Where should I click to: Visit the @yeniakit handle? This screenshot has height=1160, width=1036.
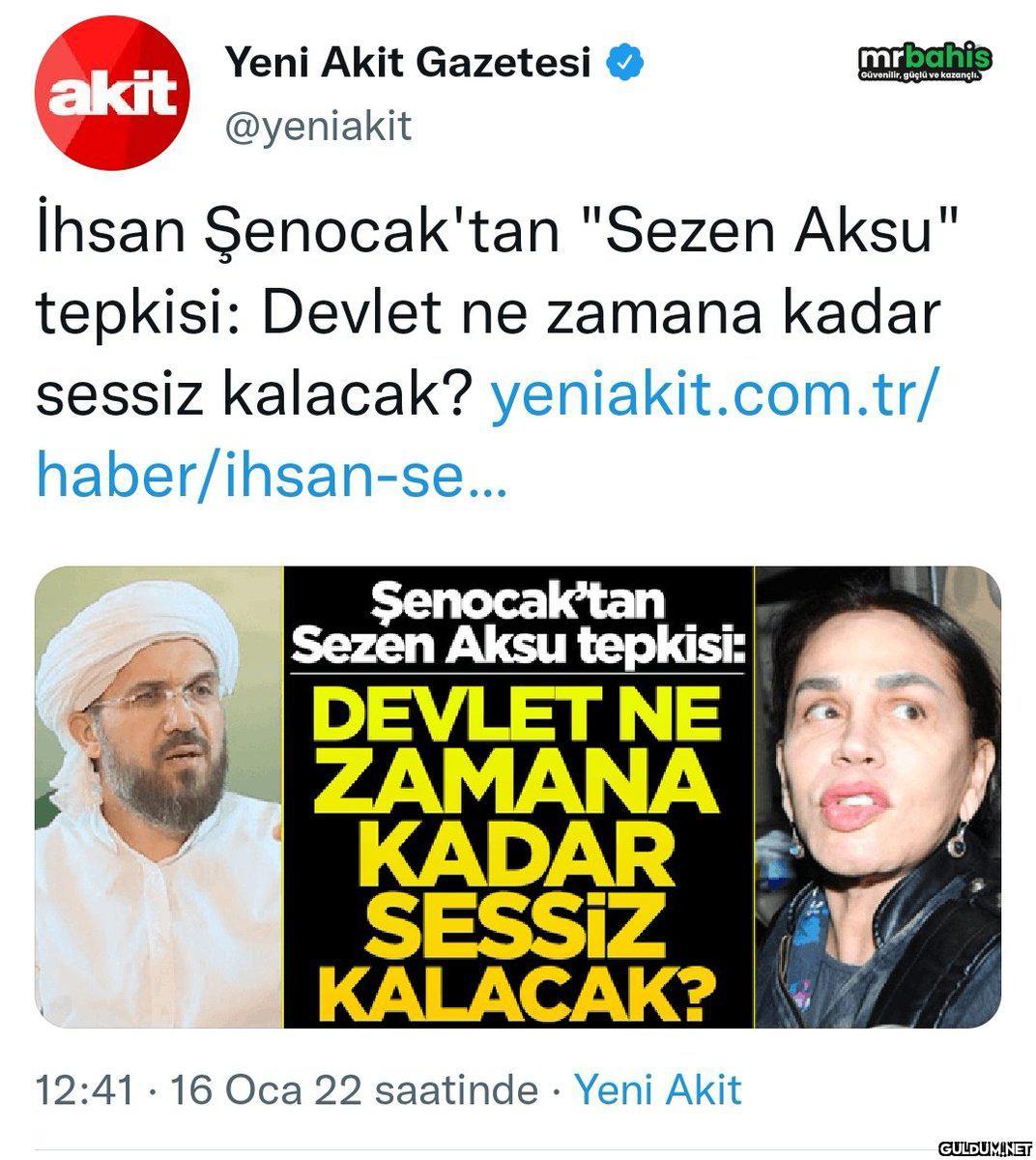[x=318, y=127]
